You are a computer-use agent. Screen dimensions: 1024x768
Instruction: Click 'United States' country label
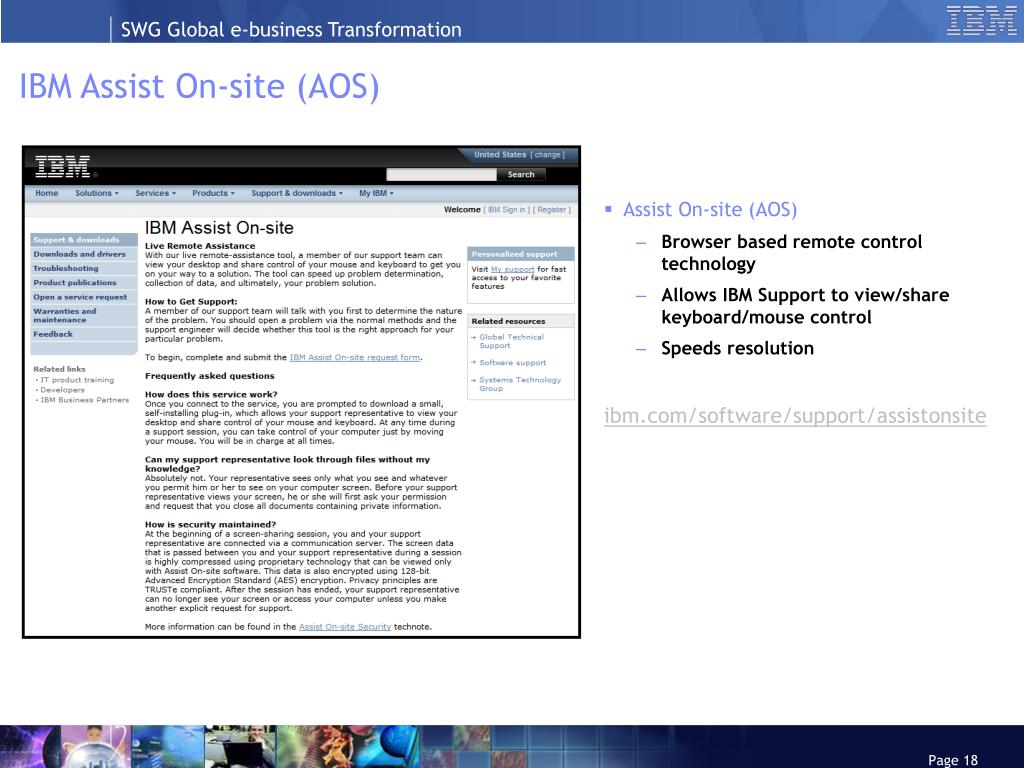coord(500,155)
